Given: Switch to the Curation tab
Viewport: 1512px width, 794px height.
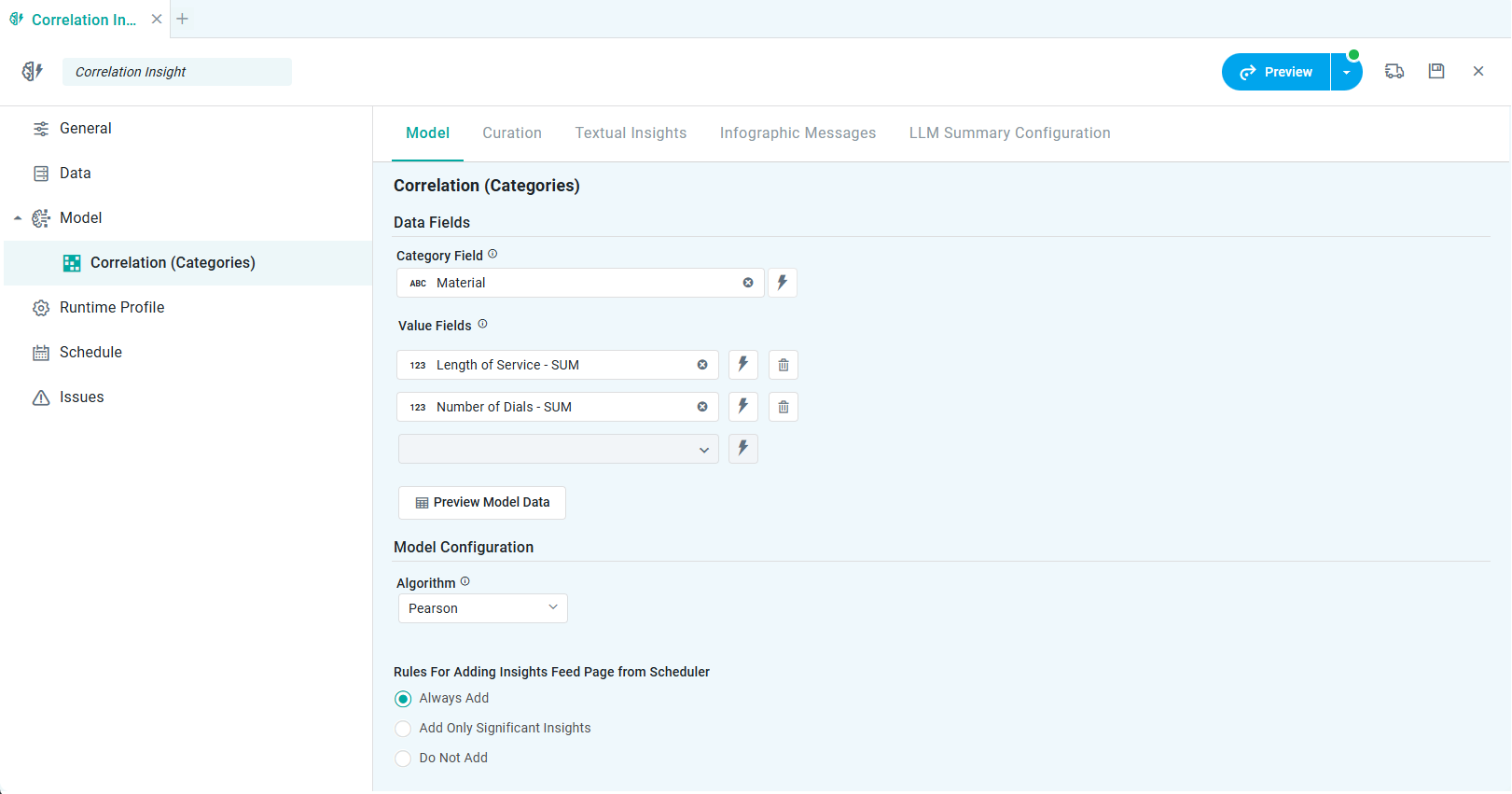Looking at the screenshot, I should click(x=512, y=133).
